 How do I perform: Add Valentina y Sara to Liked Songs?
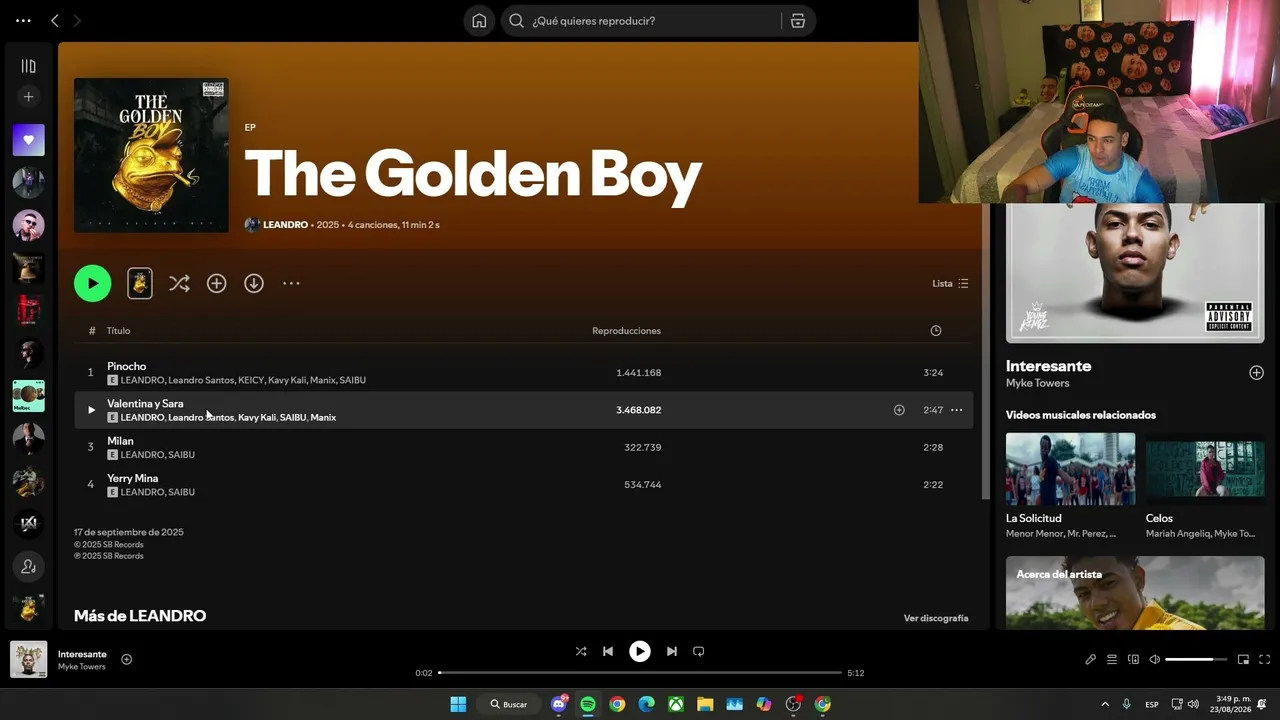point(899,410)
